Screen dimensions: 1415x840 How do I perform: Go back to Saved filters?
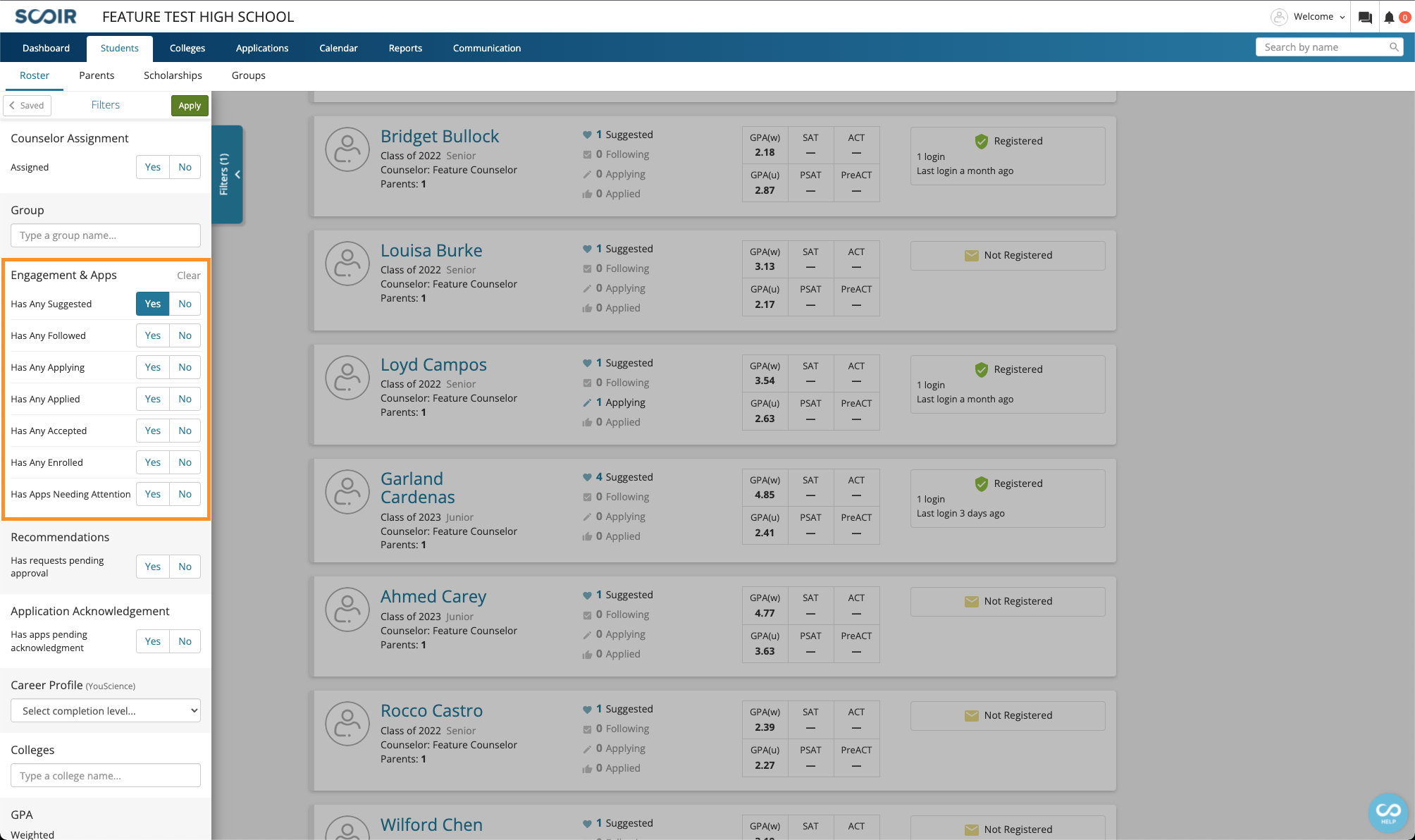27,105
